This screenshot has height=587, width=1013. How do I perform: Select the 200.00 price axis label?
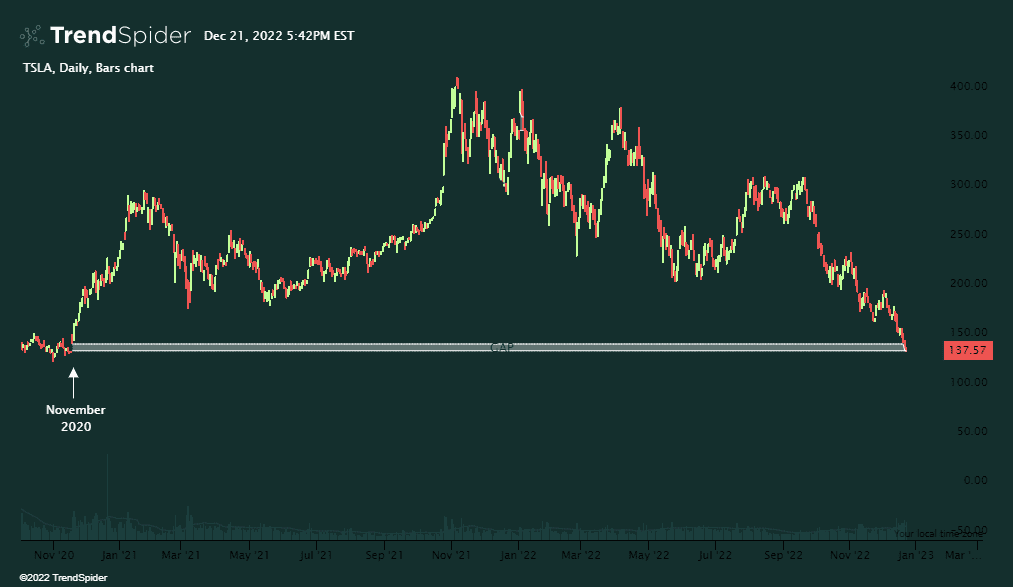point(968,283)
